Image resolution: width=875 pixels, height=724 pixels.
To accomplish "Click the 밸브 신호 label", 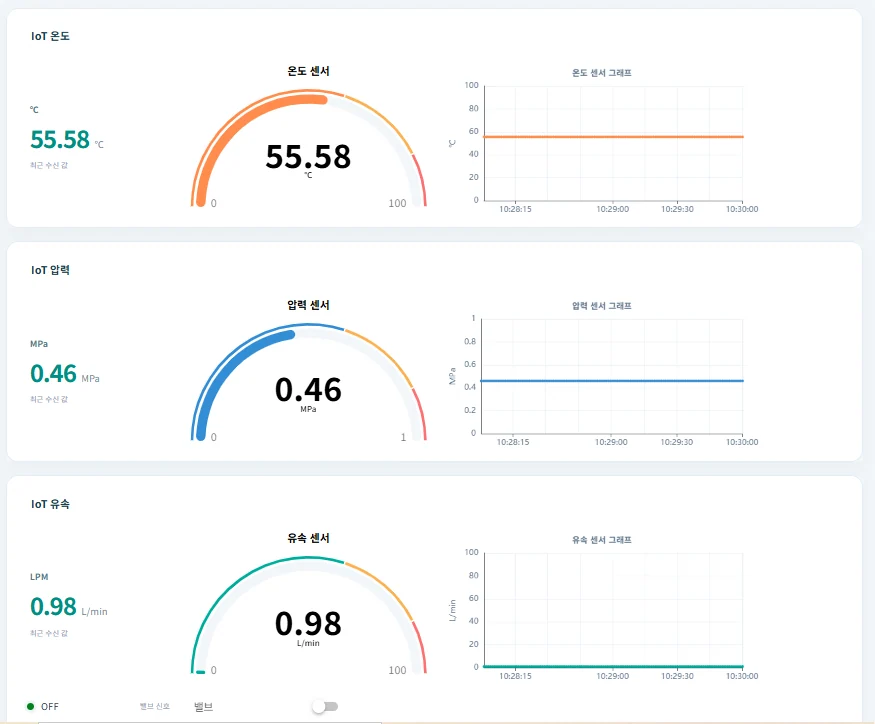I will coord(155,707).
